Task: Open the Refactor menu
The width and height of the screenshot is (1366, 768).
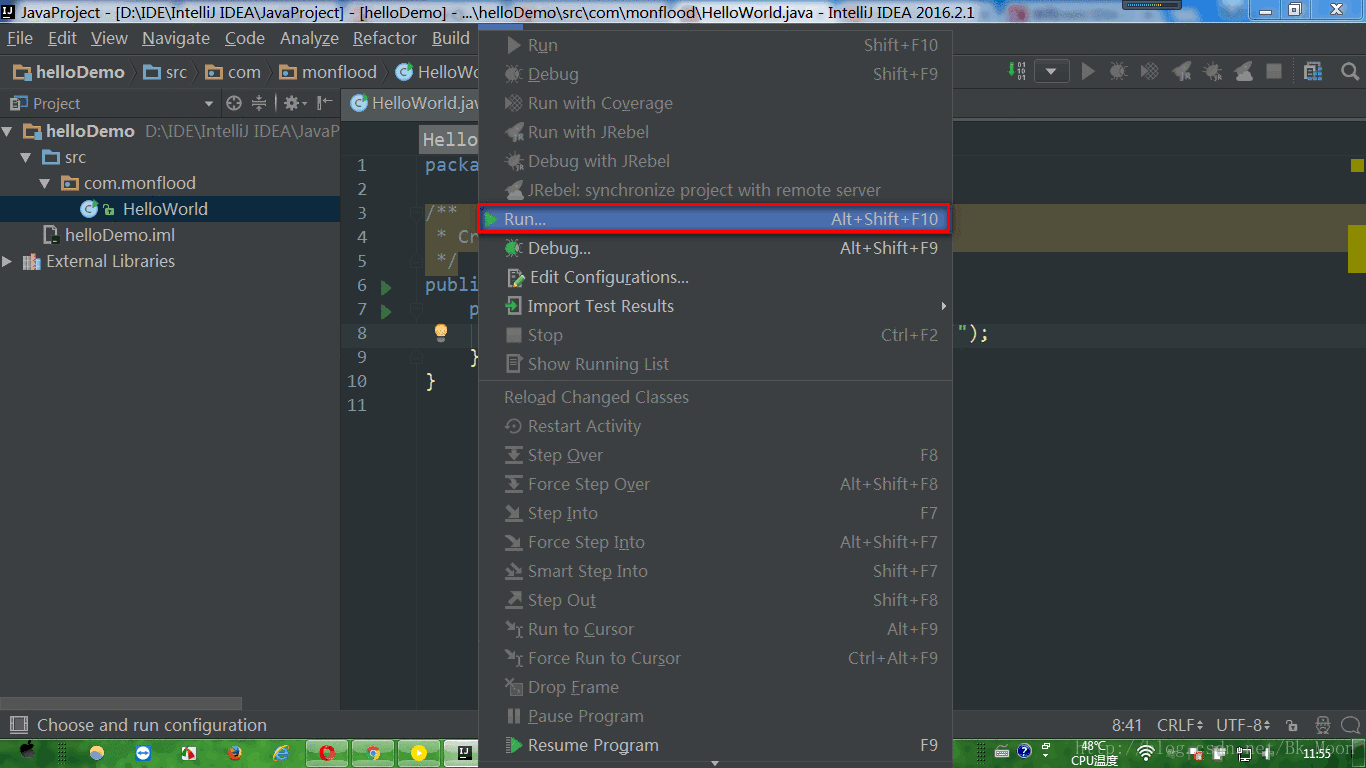Action: coord(385,38)
